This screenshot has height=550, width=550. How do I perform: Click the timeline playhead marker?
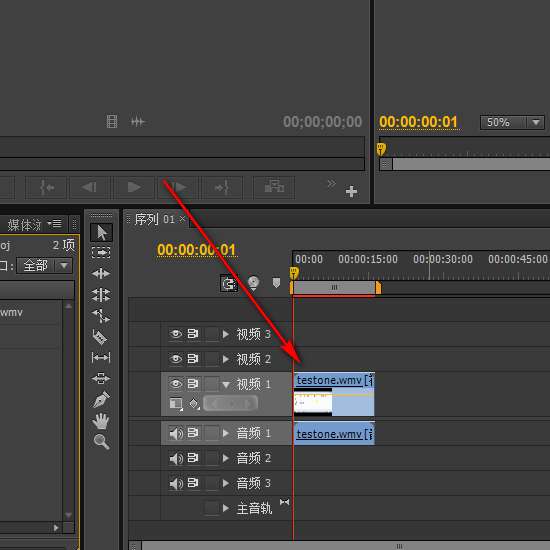coord(294,272)
